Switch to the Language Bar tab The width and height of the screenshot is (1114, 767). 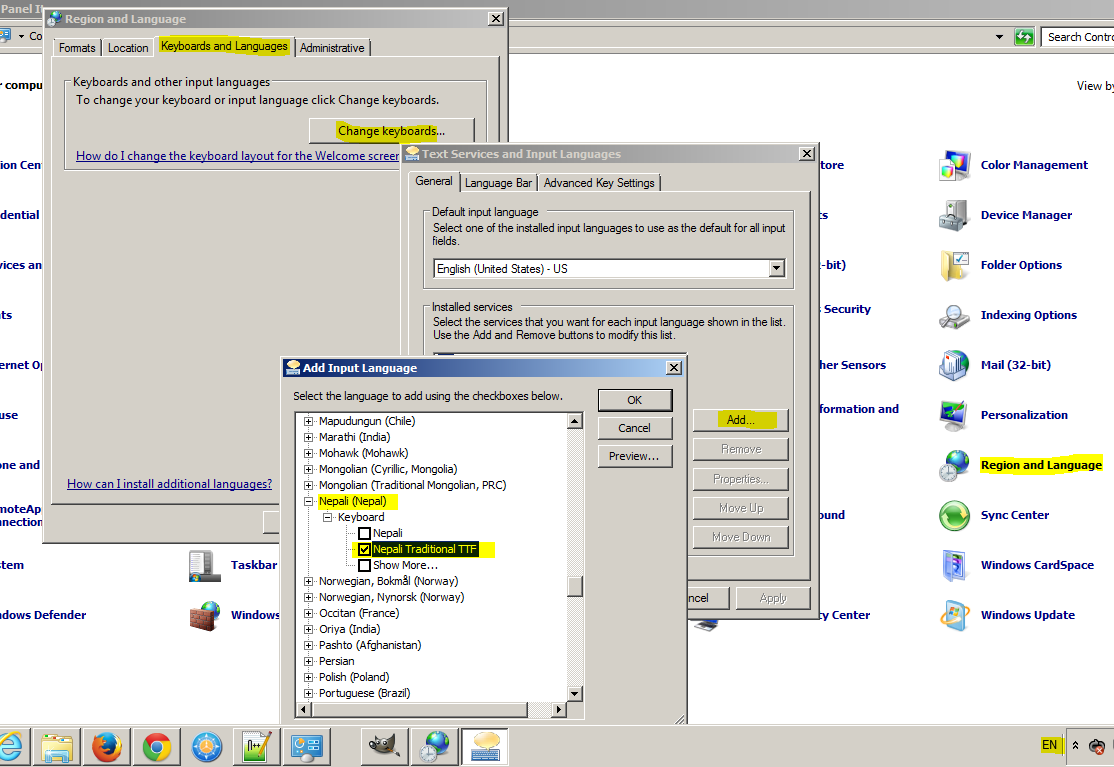498,183
